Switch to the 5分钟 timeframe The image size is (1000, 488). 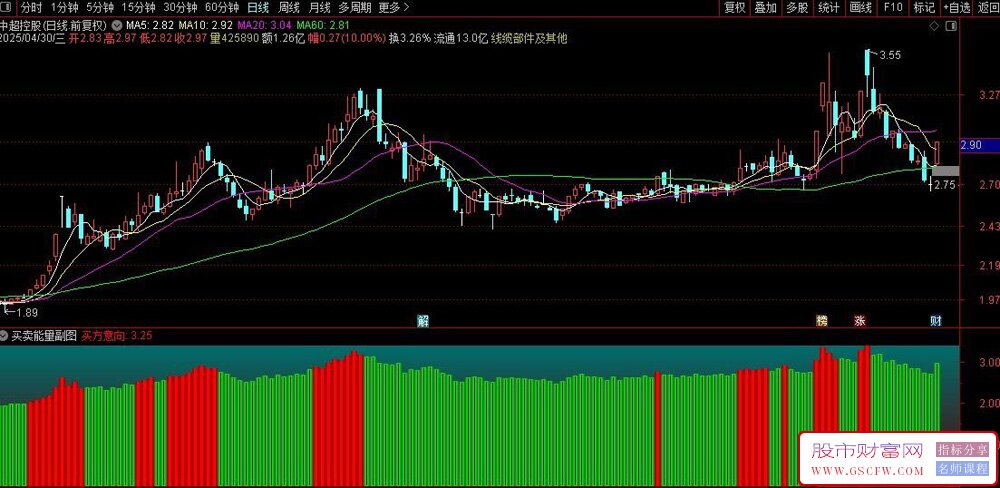tap(100, 8)
